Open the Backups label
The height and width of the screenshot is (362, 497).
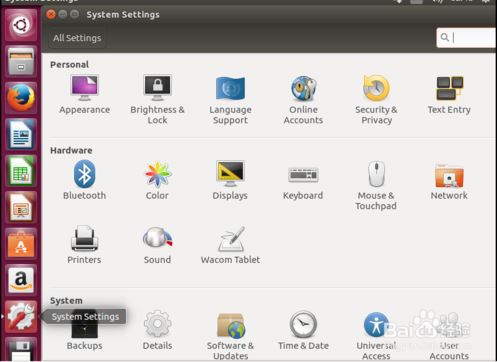(84, 346)
